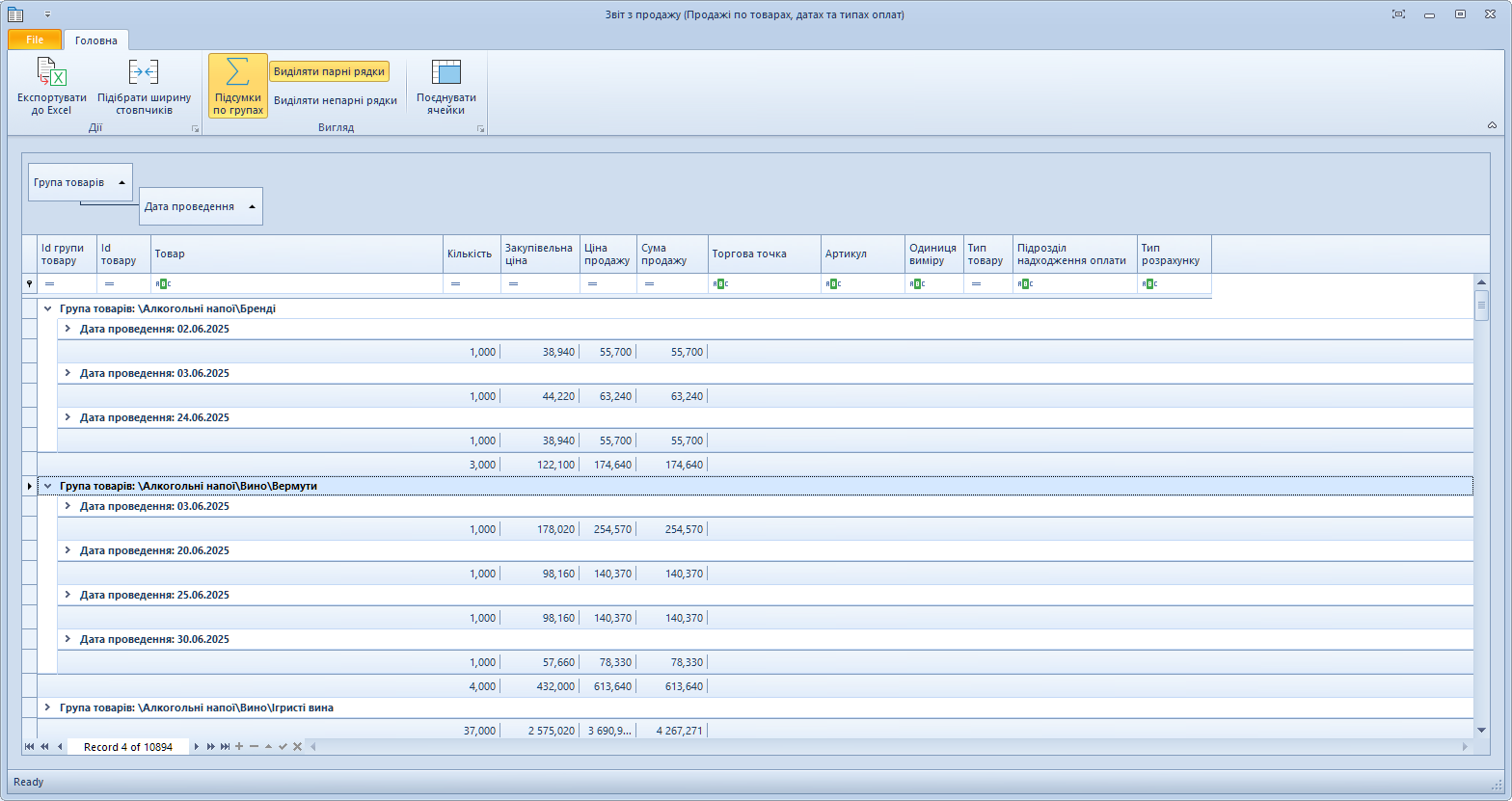Screen dimensions: 1512x801
Task: Click vertical scrollbar up arrow
Action: (x=1482, y=281)
